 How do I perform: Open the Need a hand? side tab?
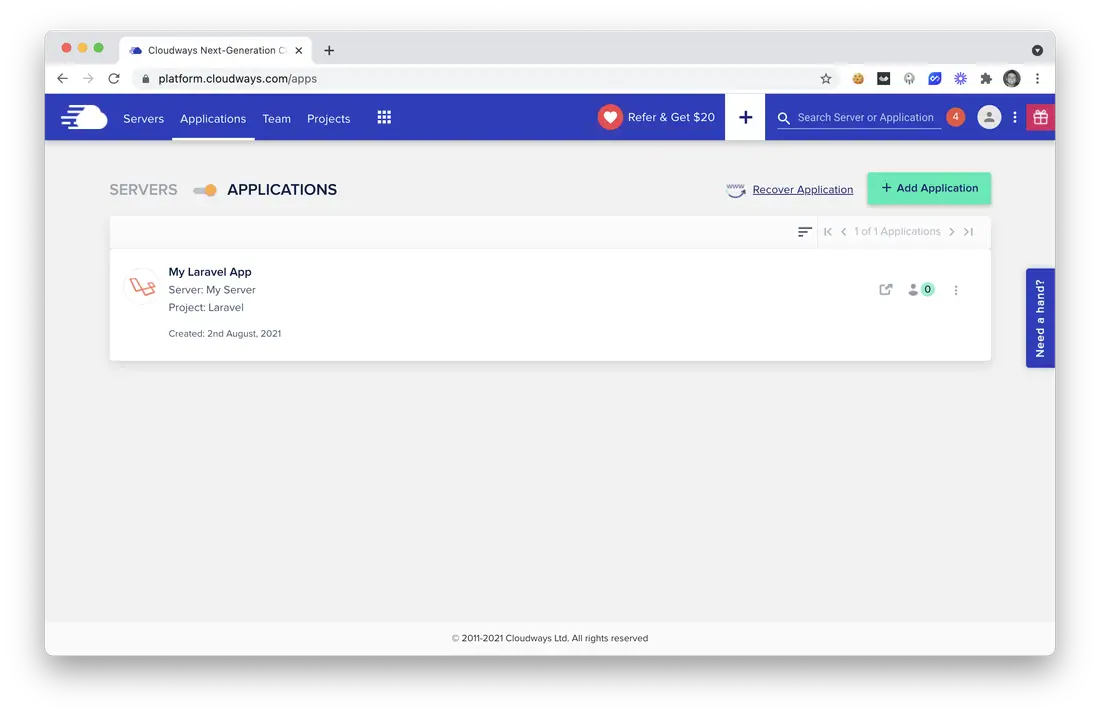pyautogui.click(x=1040, y=318)
